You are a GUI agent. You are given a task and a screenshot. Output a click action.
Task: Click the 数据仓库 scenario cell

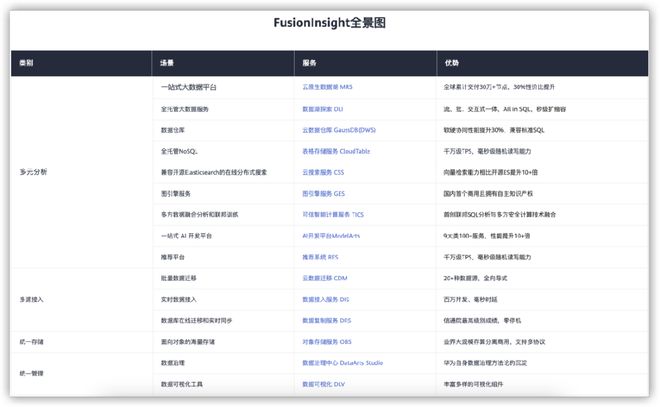[173, 130]
